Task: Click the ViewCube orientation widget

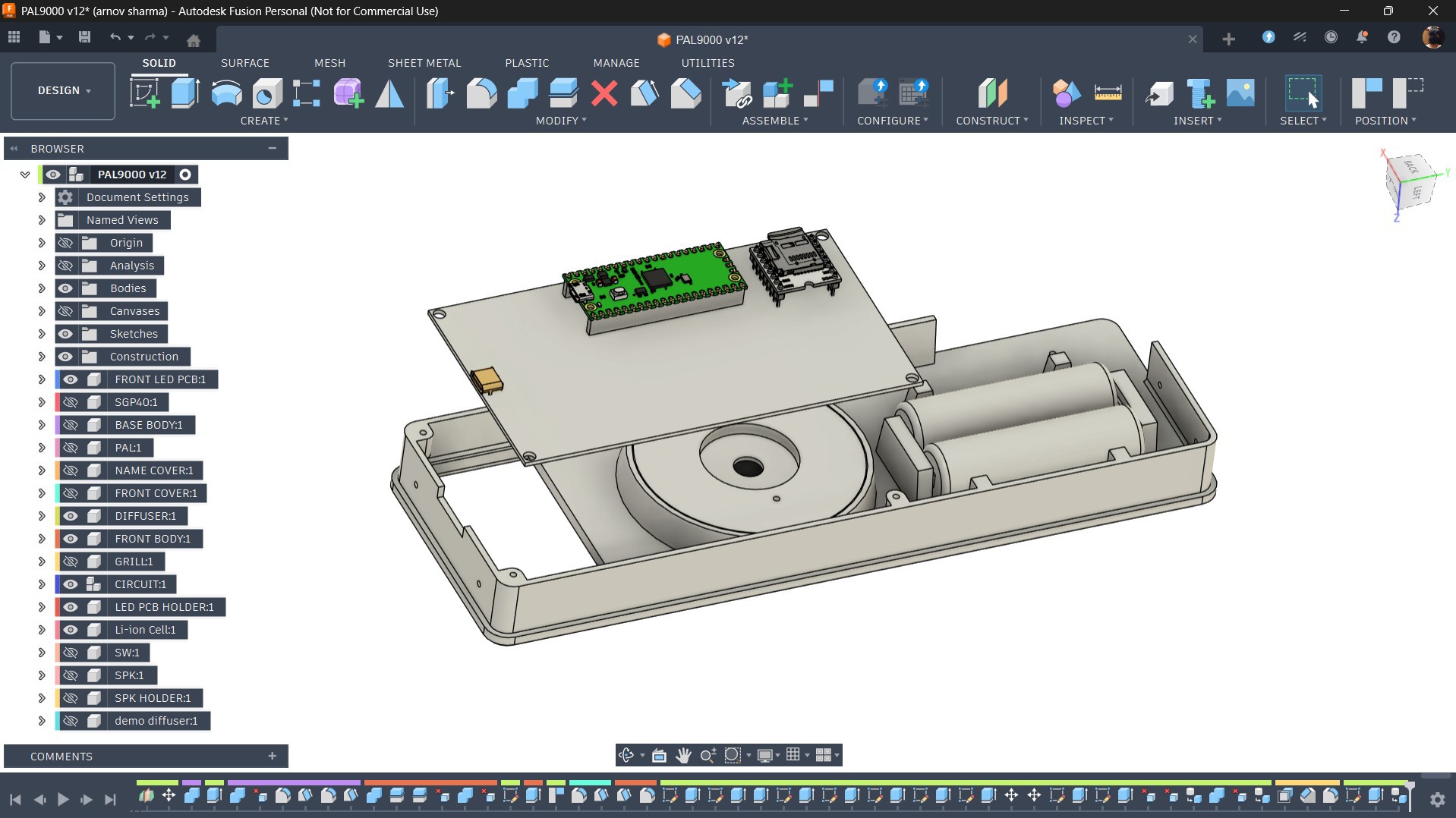Action: [x=1412, y=182]
